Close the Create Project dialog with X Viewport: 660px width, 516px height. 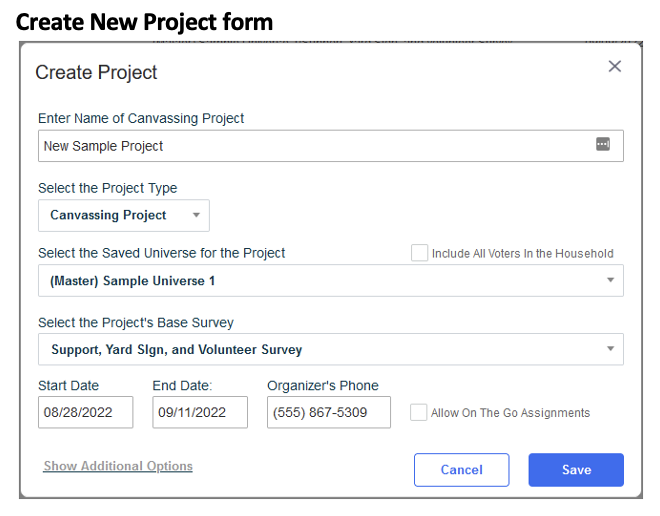click(x=615, y=66)
